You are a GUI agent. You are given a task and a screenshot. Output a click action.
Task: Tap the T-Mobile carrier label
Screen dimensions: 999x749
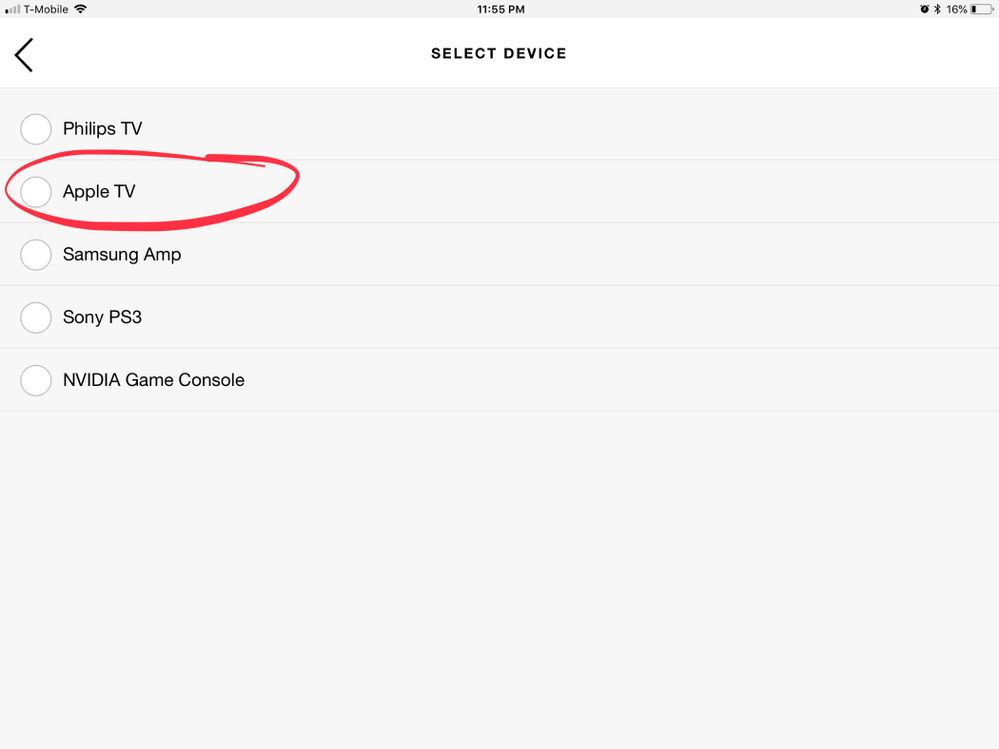pos(46,9)
